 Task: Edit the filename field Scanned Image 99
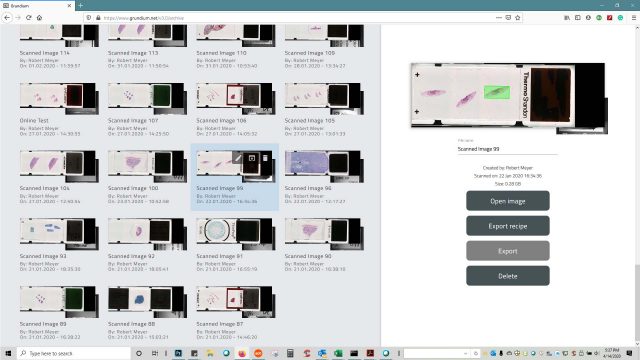point(507,149)
